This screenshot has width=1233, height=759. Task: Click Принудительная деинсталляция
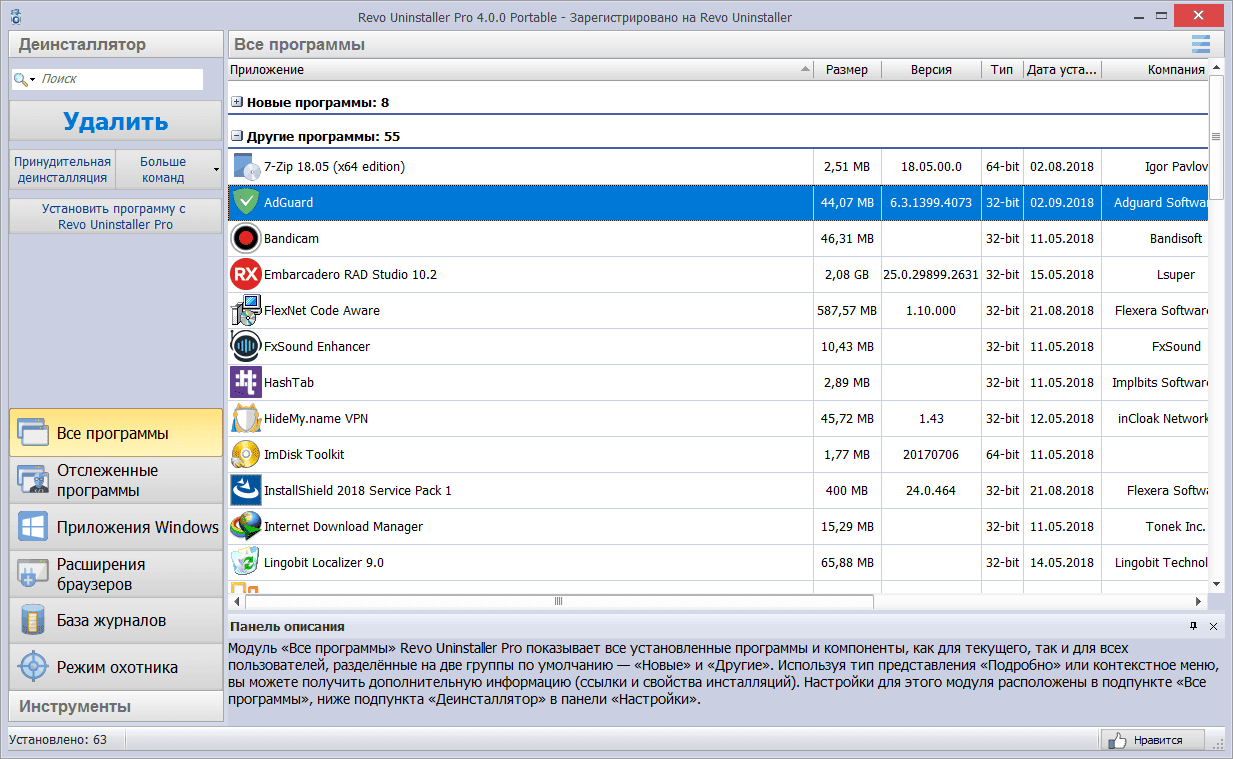click(x=60, y=167)
